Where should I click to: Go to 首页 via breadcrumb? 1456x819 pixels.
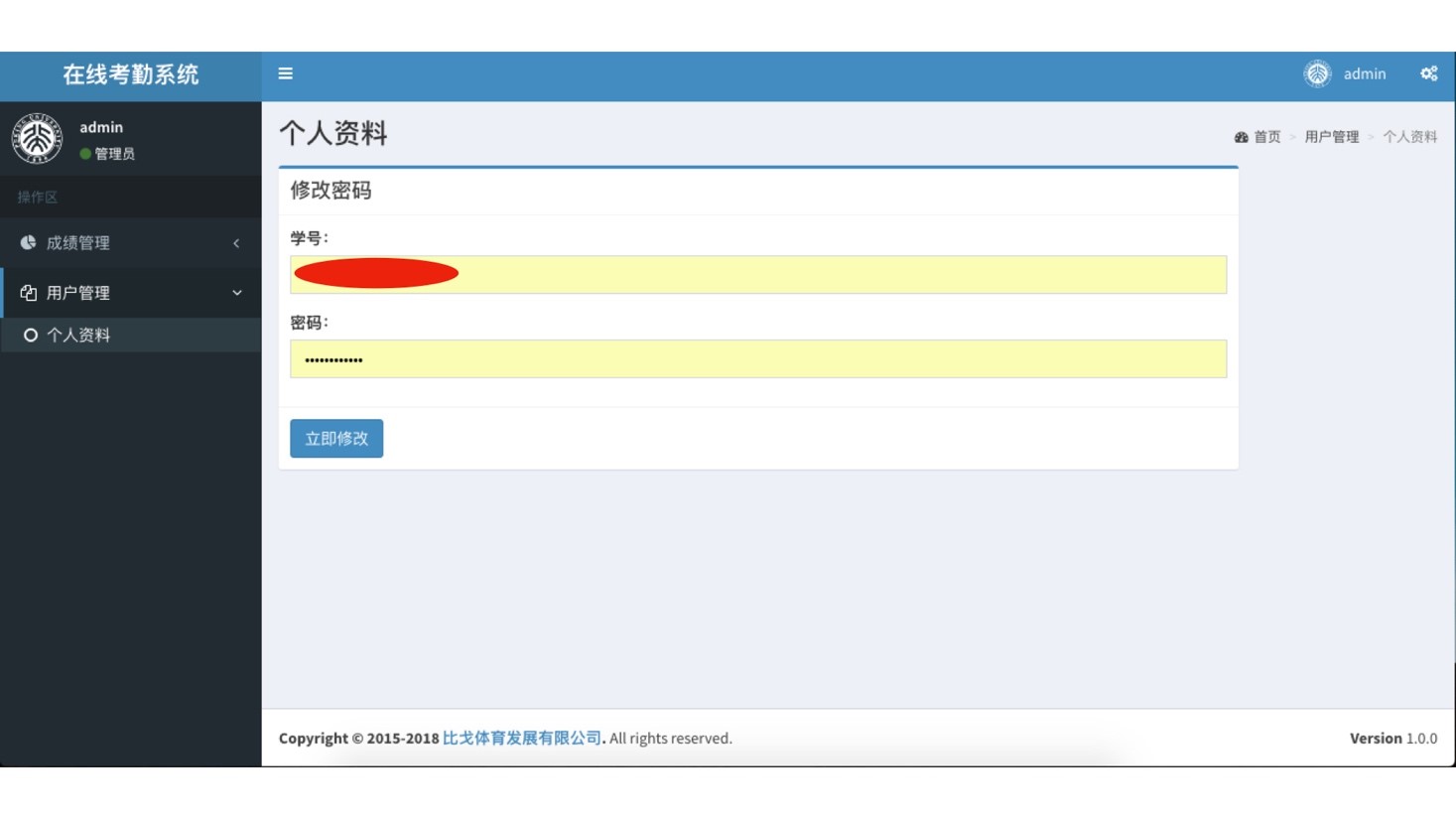pos(1266,137)
